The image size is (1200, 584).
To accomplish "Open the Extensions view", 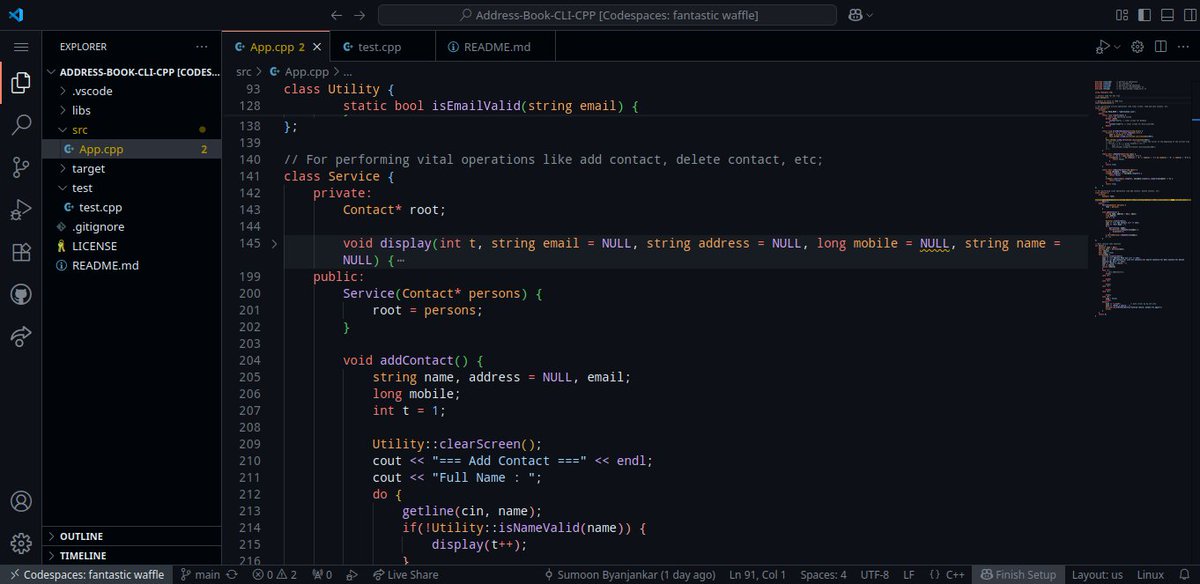I will [21, 252].
